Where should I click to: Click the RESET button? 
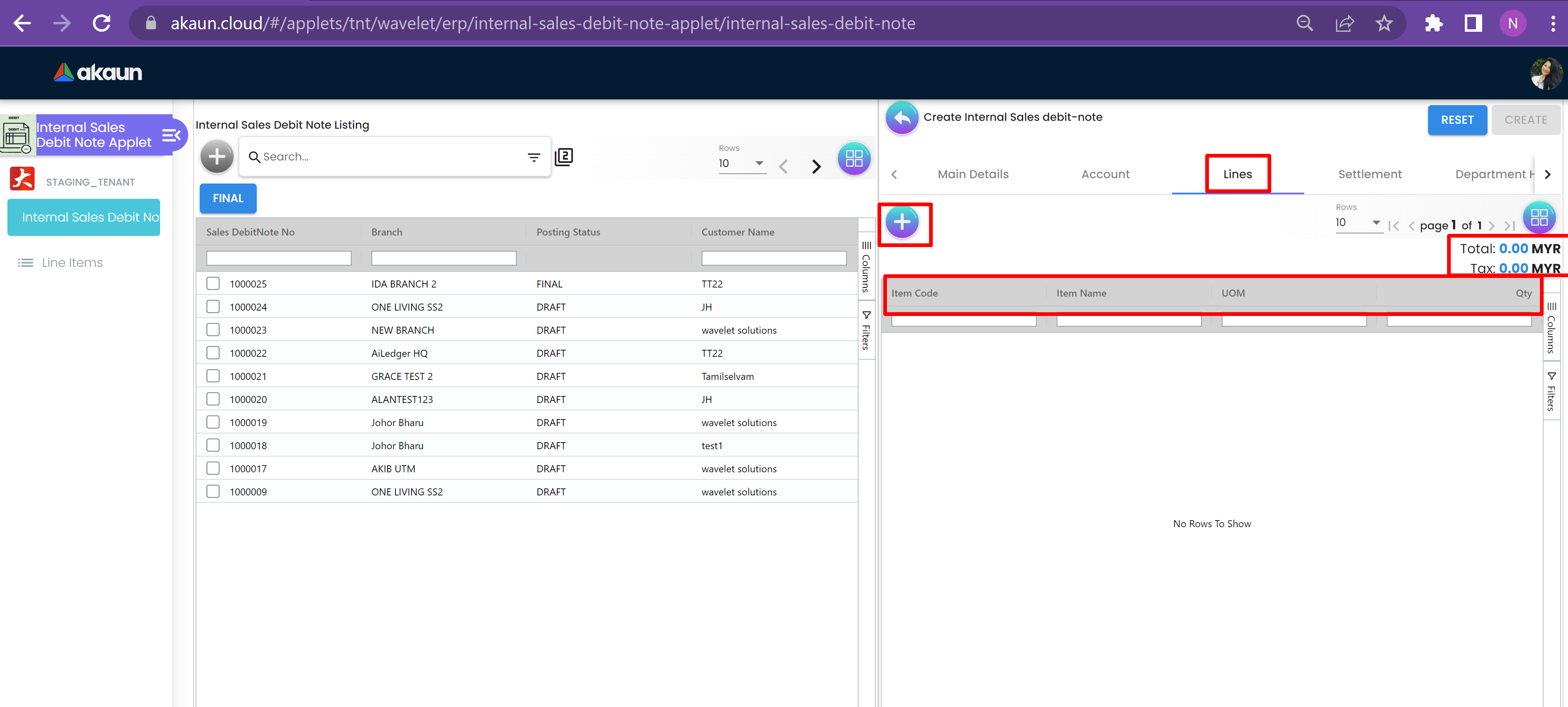click(x=1457, y=120)
